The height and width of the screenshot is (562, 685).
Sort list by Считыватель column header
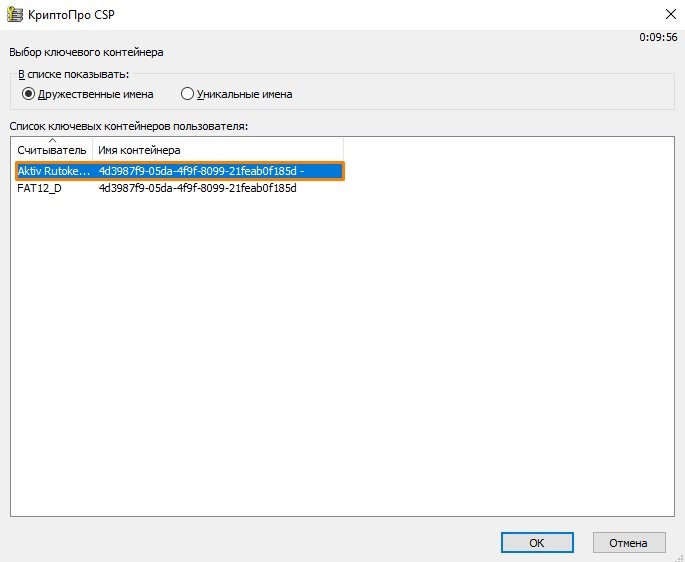point(52,150)
